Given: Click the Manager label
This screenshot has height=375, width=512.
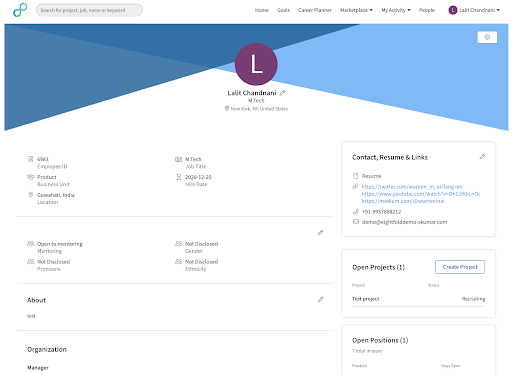Looking at the screenshot, I should (38, 368).
